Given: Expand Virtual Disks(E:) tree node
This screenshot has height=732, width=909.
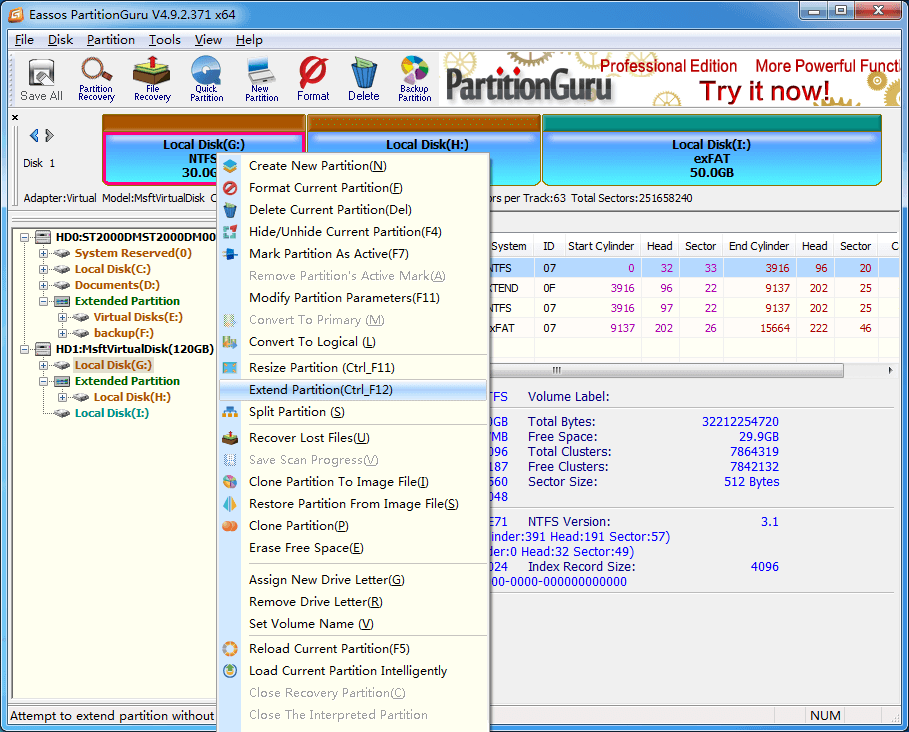Looking at the screenshot, I should (63, 317).
